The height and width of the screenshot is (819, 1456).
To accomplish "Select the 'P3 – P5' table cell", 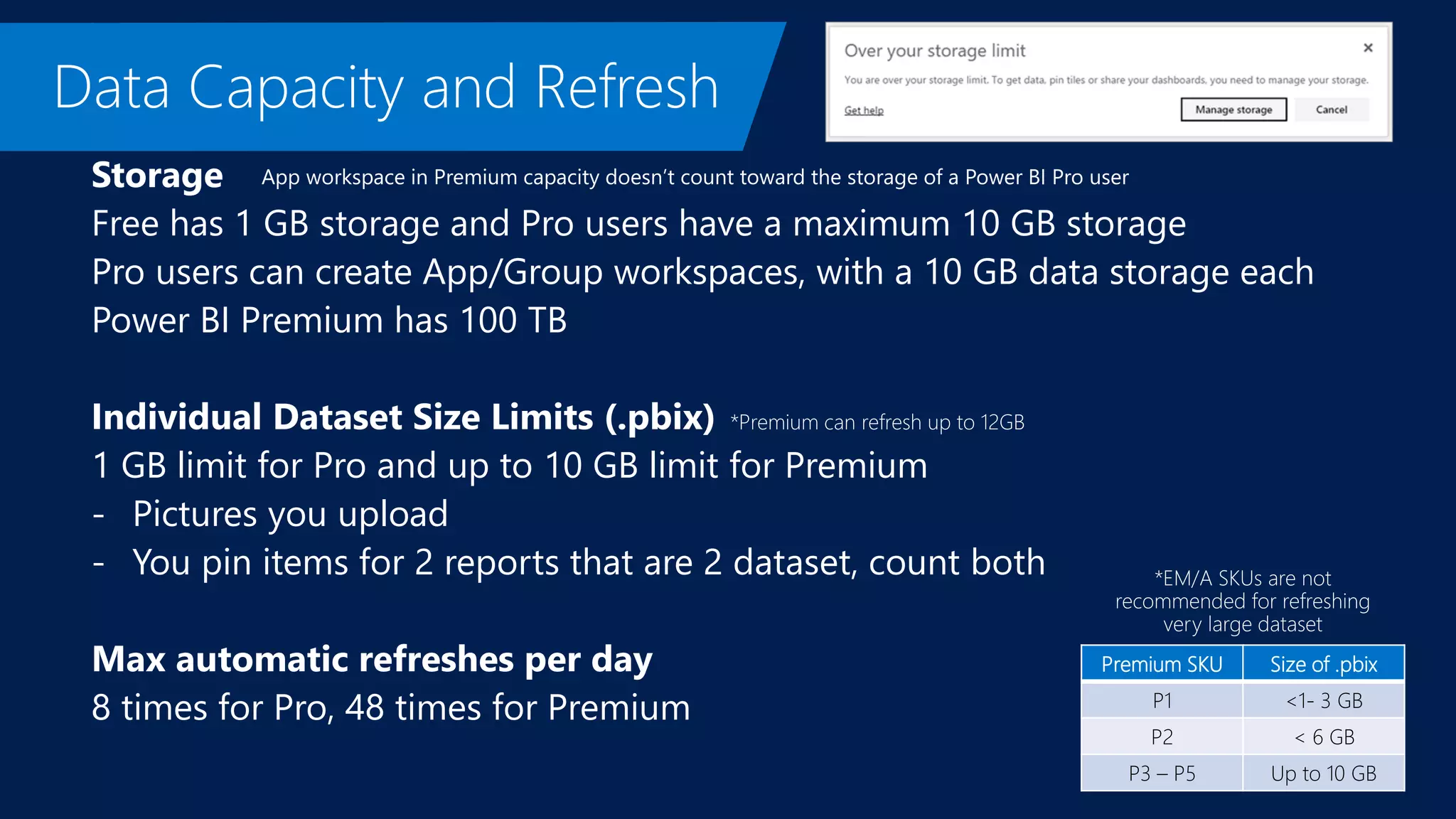I will pos(1162,773).
